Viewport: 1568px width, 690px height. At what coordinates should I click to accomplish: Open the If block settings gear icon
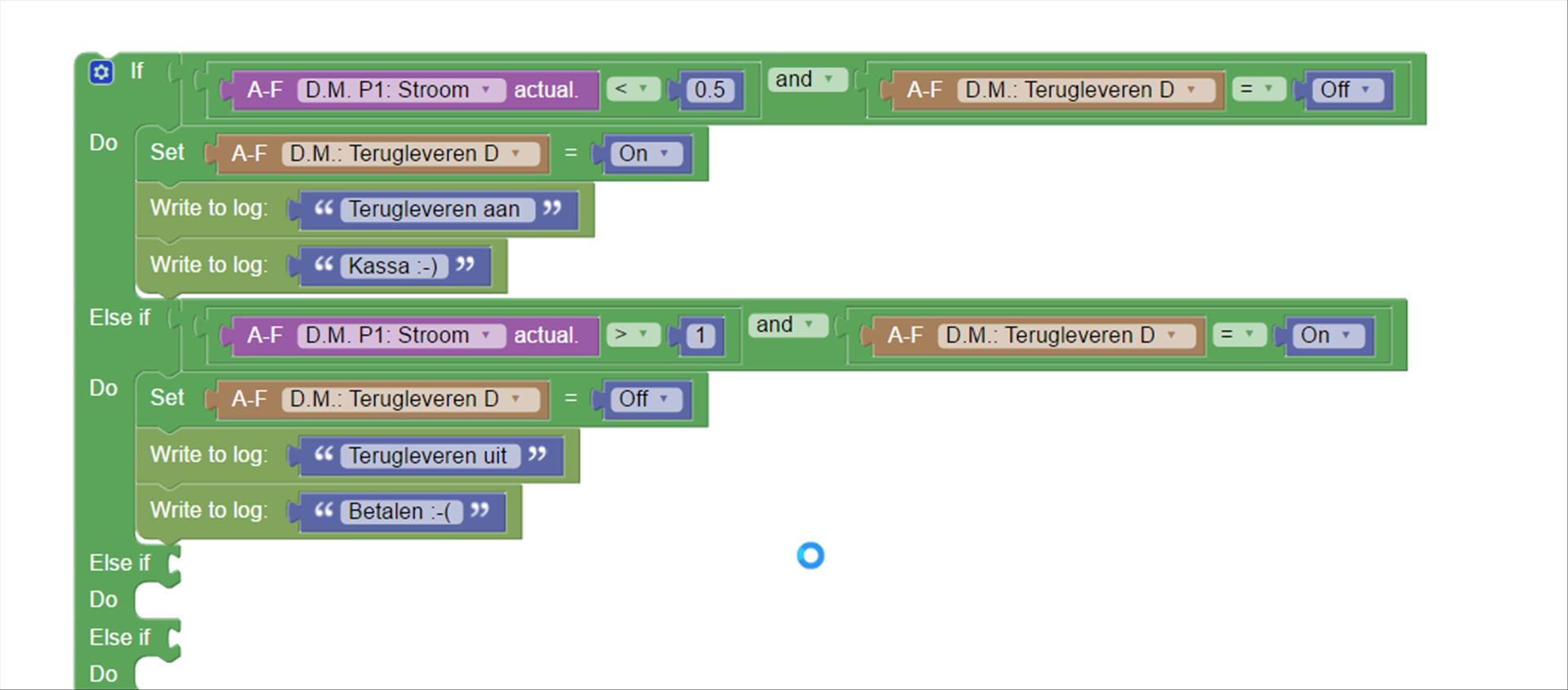[x=101, y=72]
